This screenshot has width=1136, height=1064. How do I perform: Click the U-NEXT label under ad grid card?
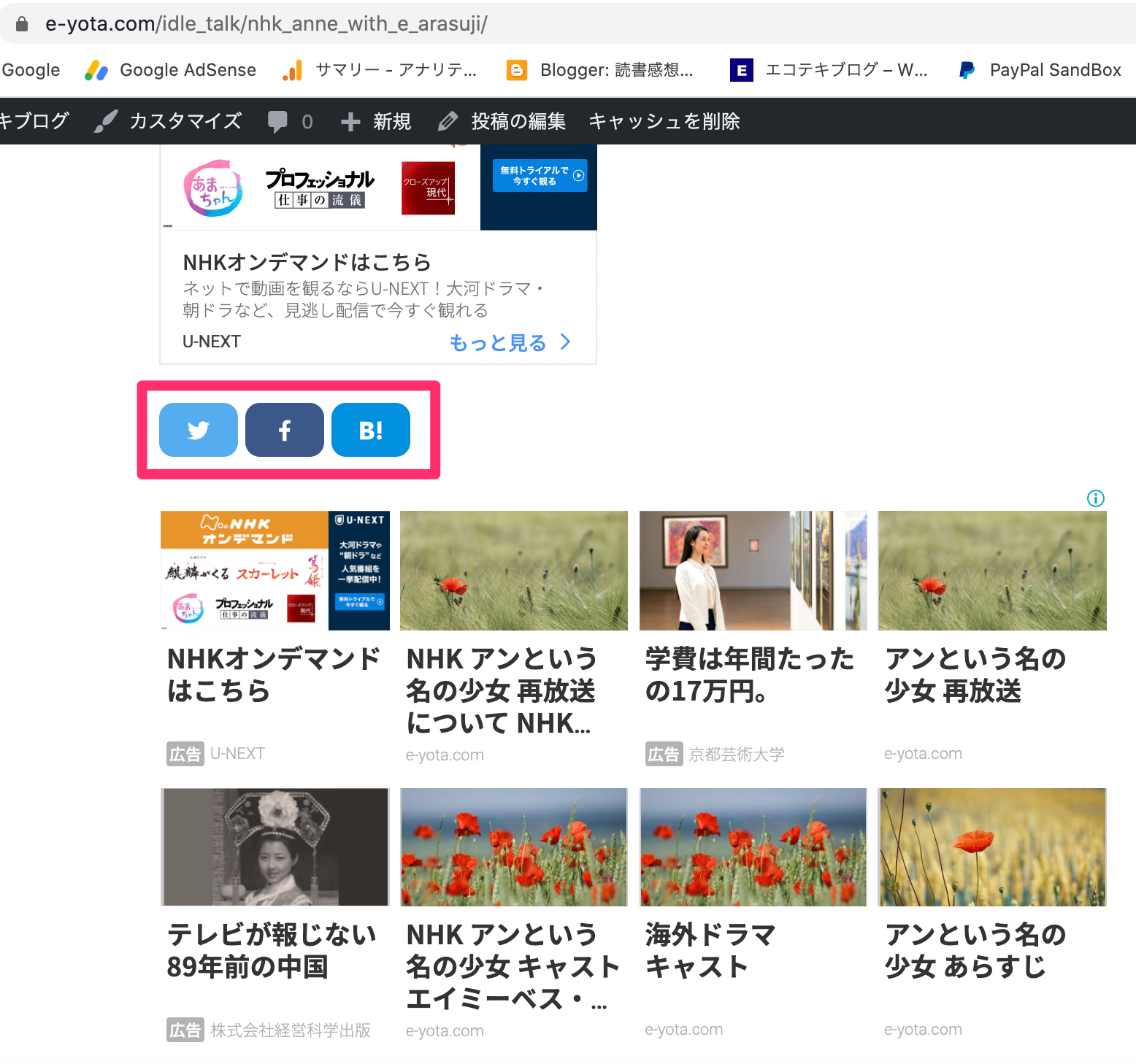(x=237, y=753)
